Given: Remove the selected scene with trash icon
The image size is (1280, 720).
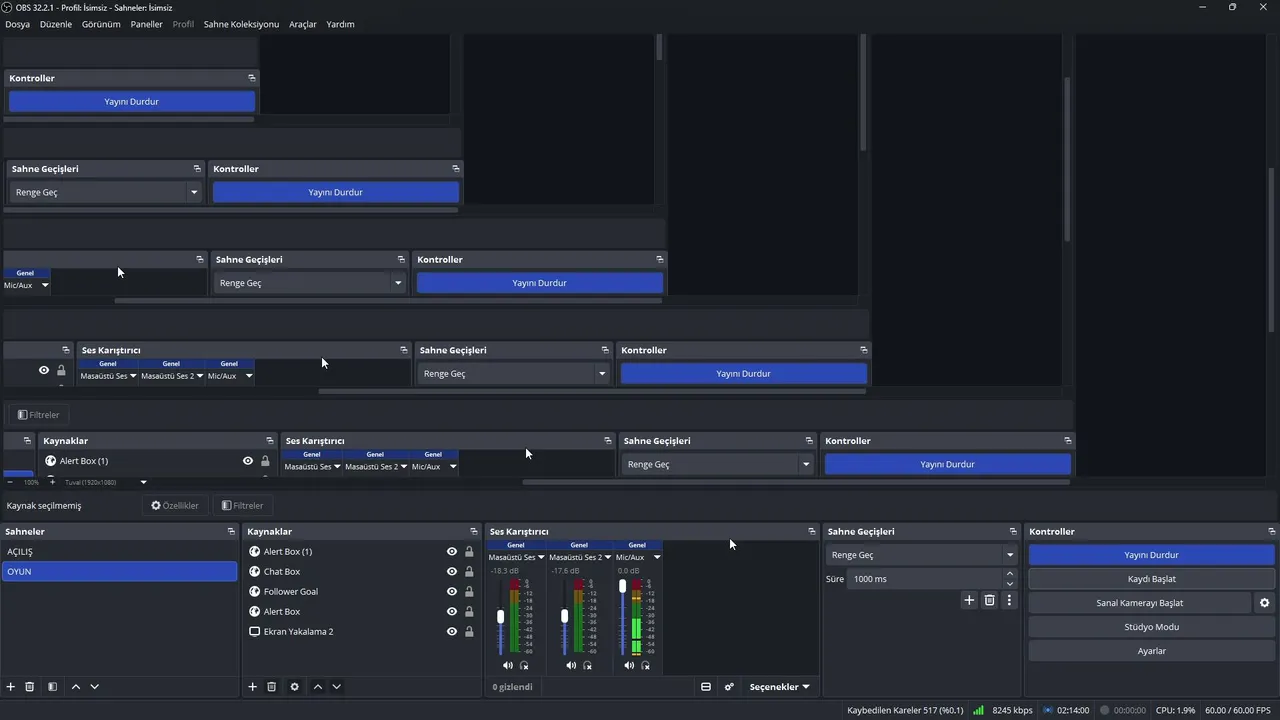Looking at the screenshot, I should [30, 687].
